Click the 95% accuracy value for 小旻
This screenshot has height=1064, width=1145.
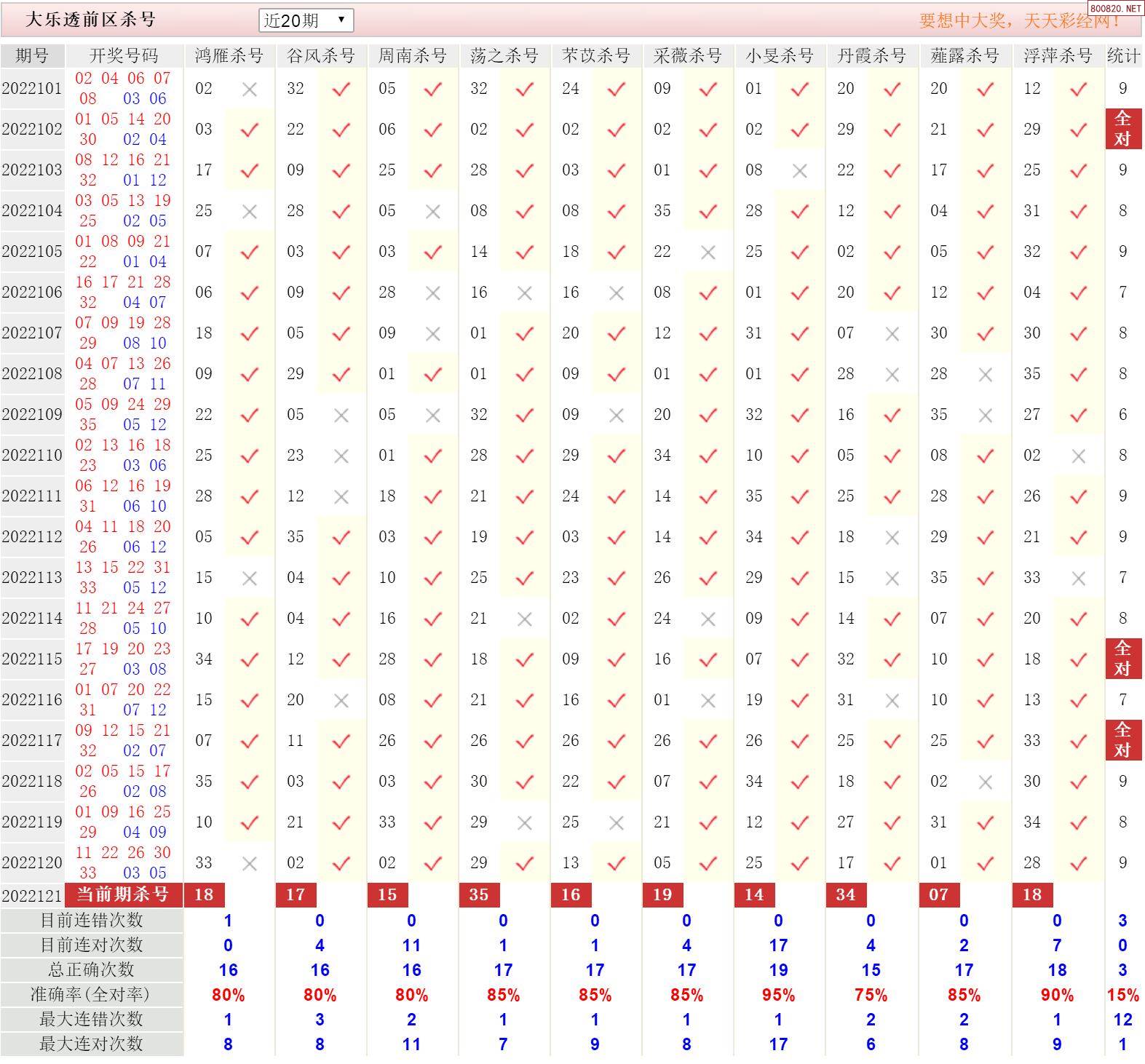pyautogui.click(x=778, y=995)
